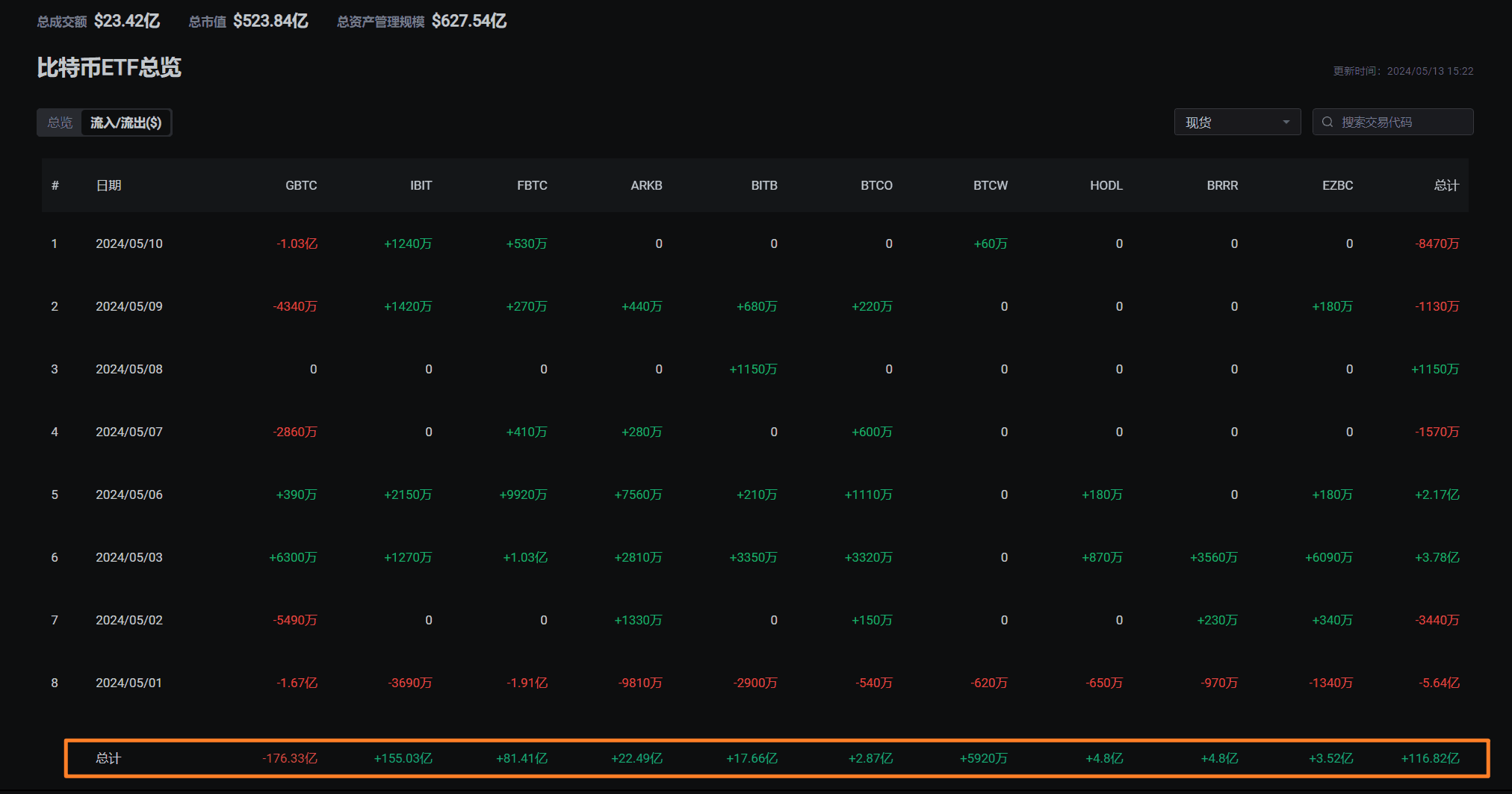Click the FBTC sum +81.41亿
Screen dimensions: 1512x794
point(522,758)
